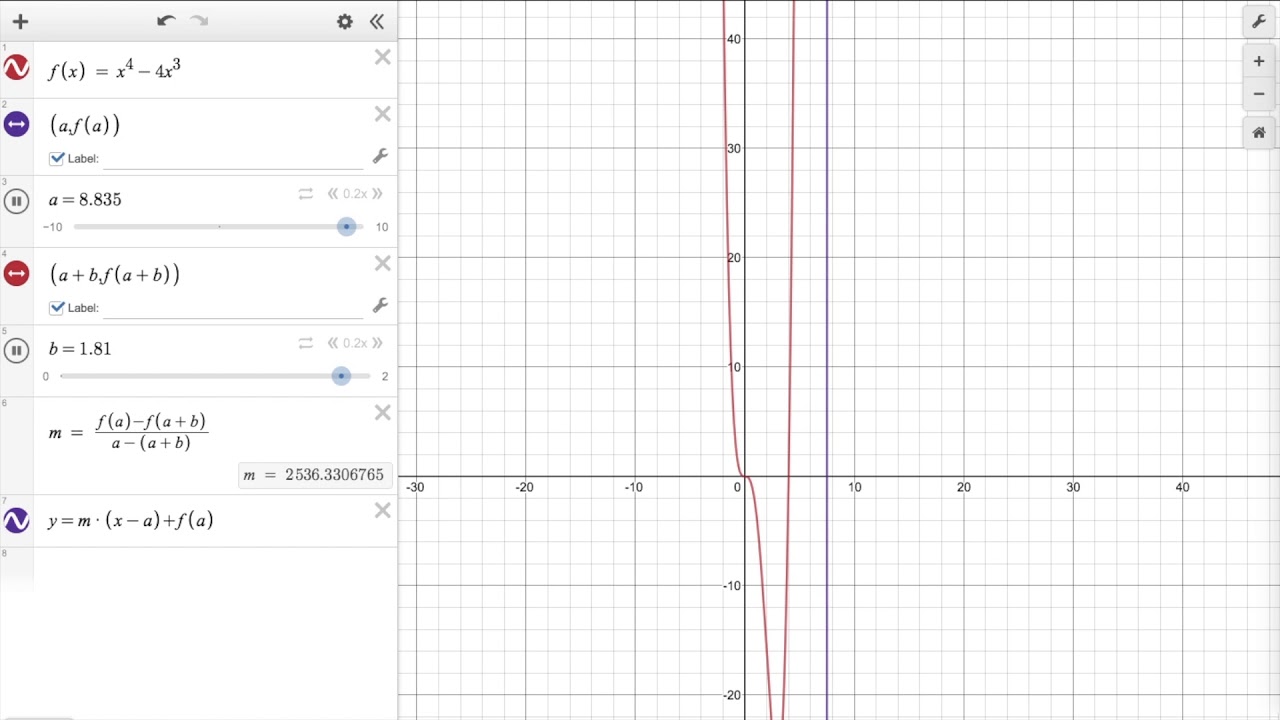Click the m = 2536.3306765 result value

[314, 475]
